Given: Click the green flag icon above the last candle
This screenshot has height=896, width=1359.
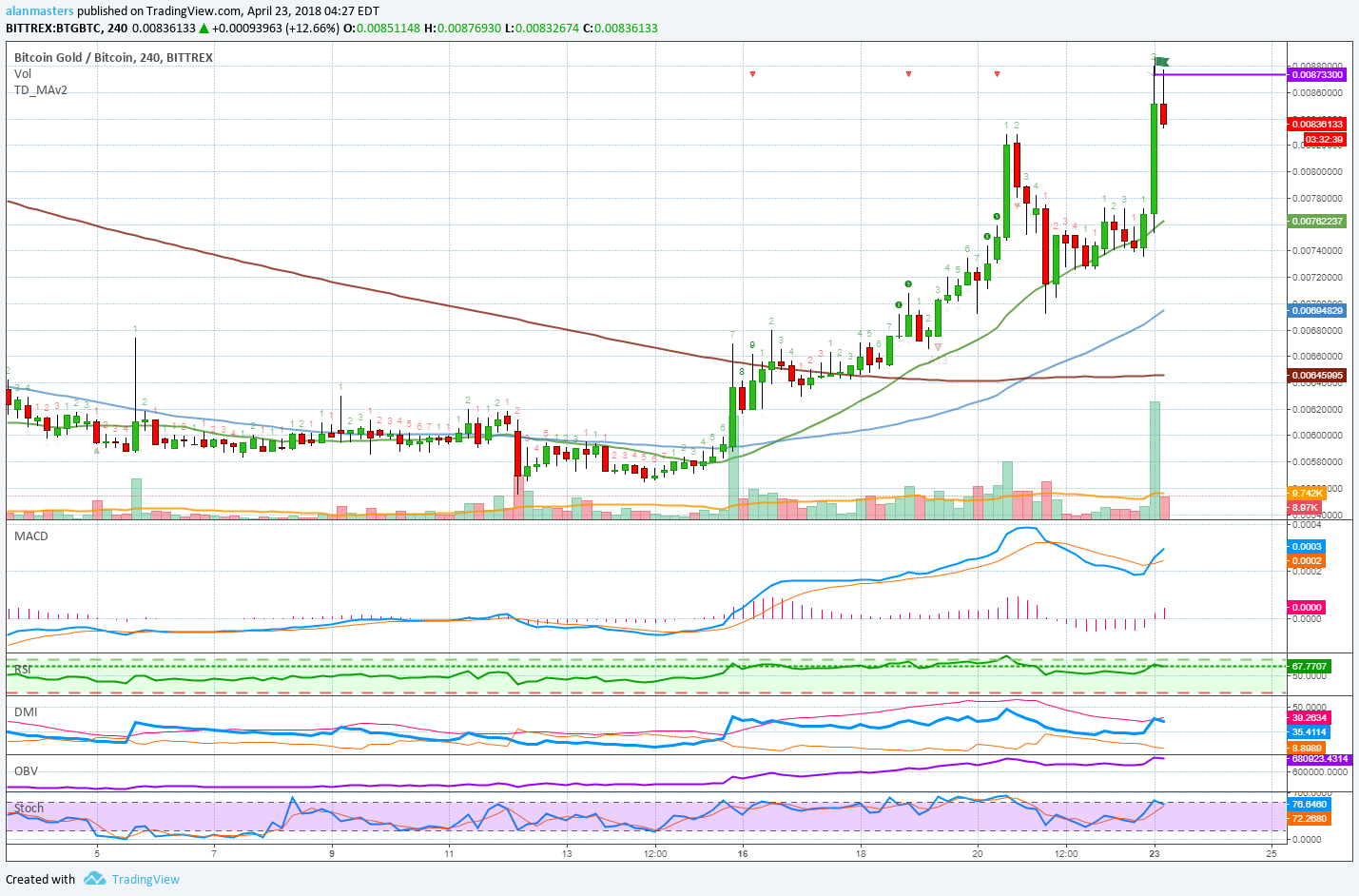Looking at the screenshot, I should (x=1161, y=63).
